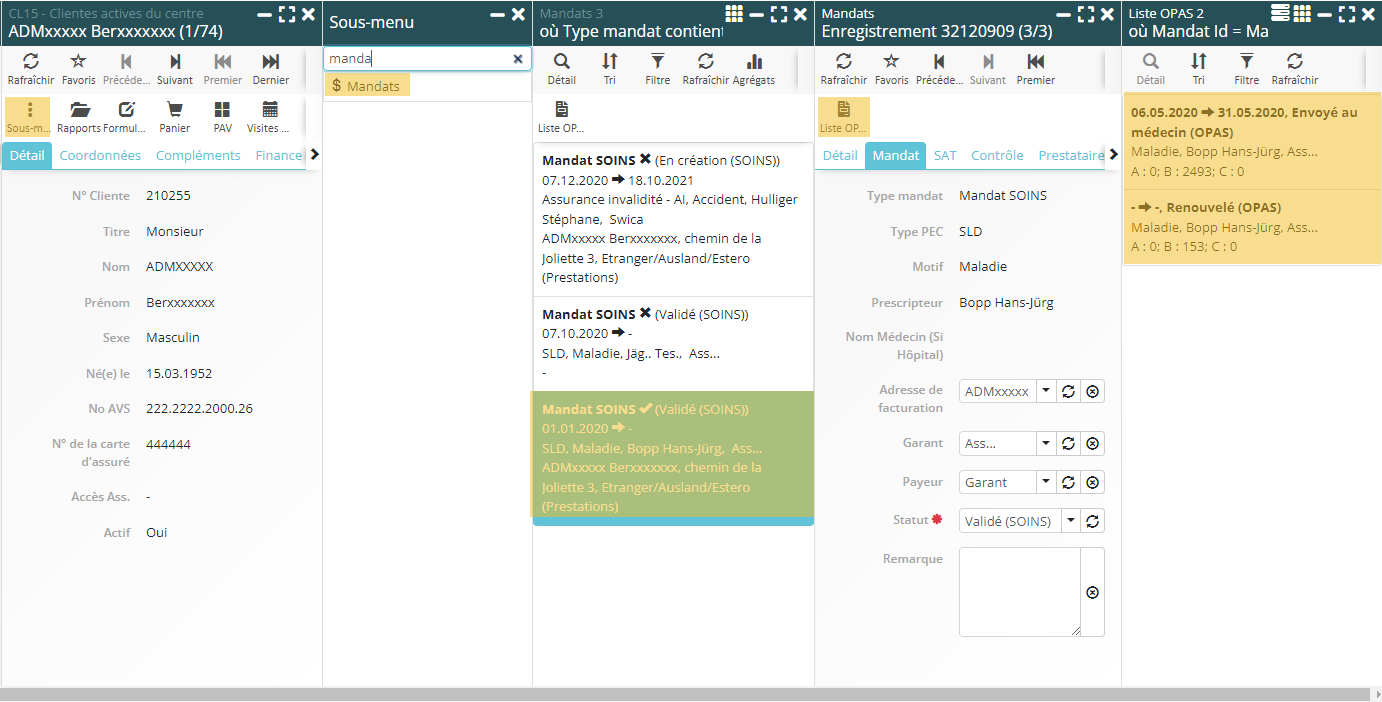Switch to the Contrôle tab
This screenshot has height=702, width=1382.
[997, 155]
